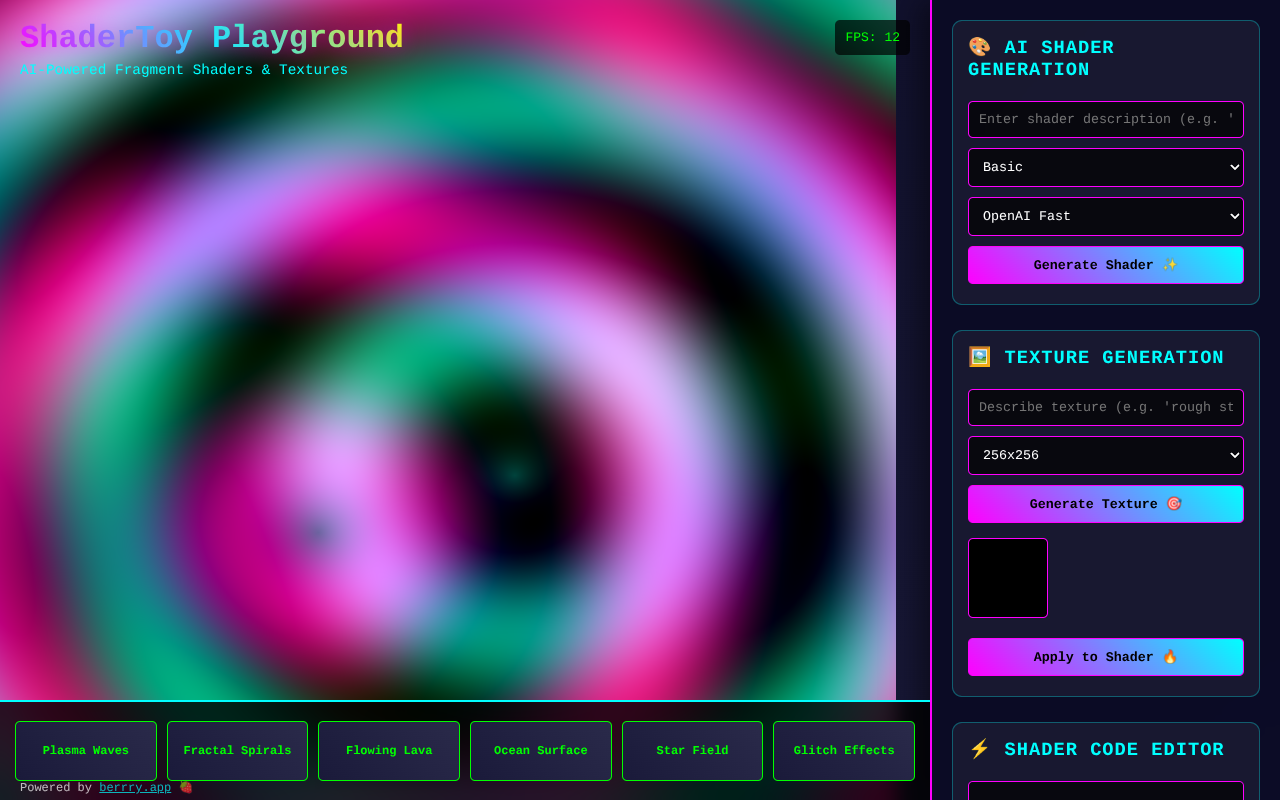Open the Basic shader style dropdown
Screen dimensions: 1280x800
pyautogui.click(x=1106, y=167)
